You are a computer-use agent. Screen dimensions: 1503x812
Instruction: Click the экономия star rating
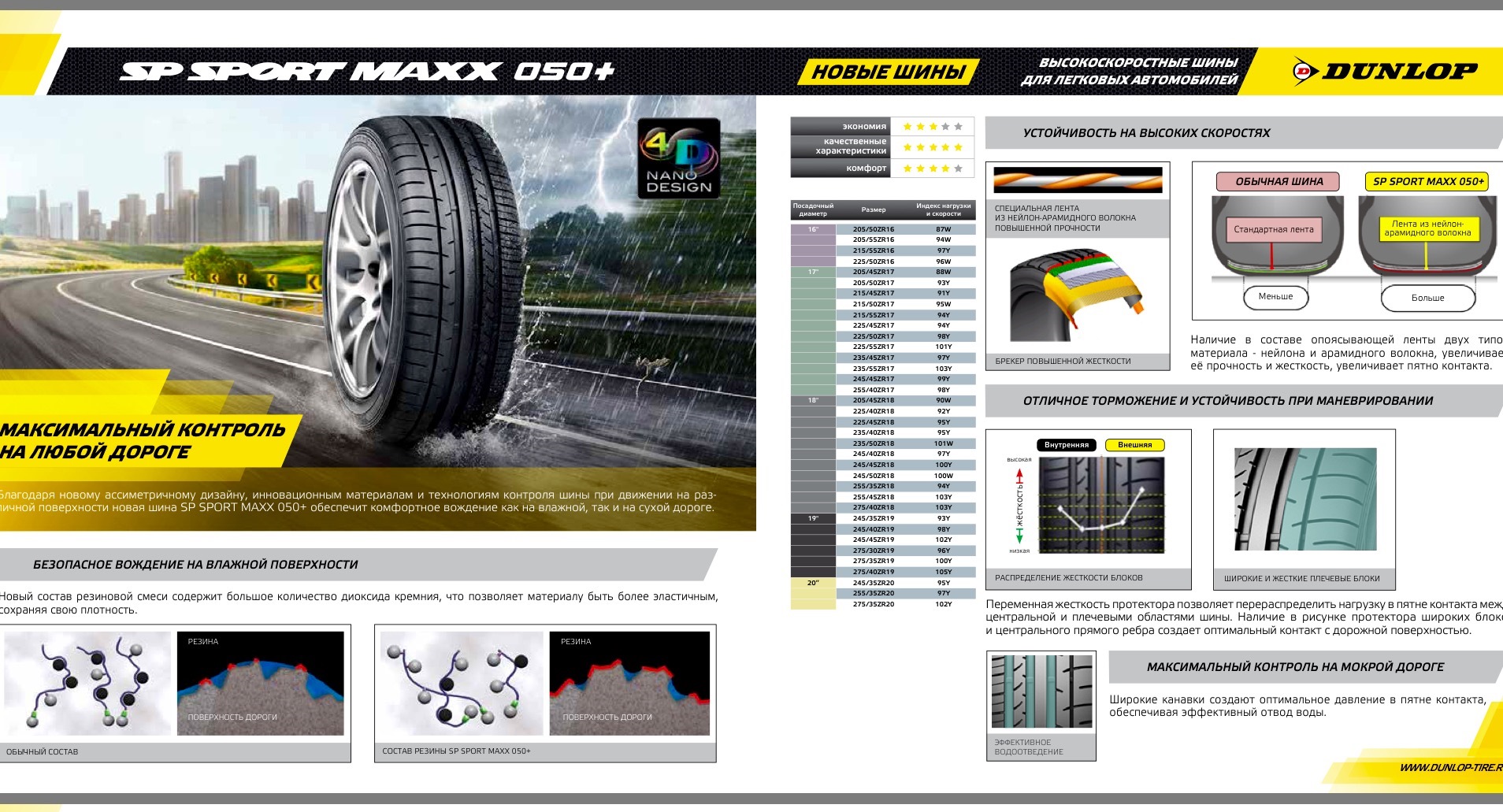[x=933, y=126]
